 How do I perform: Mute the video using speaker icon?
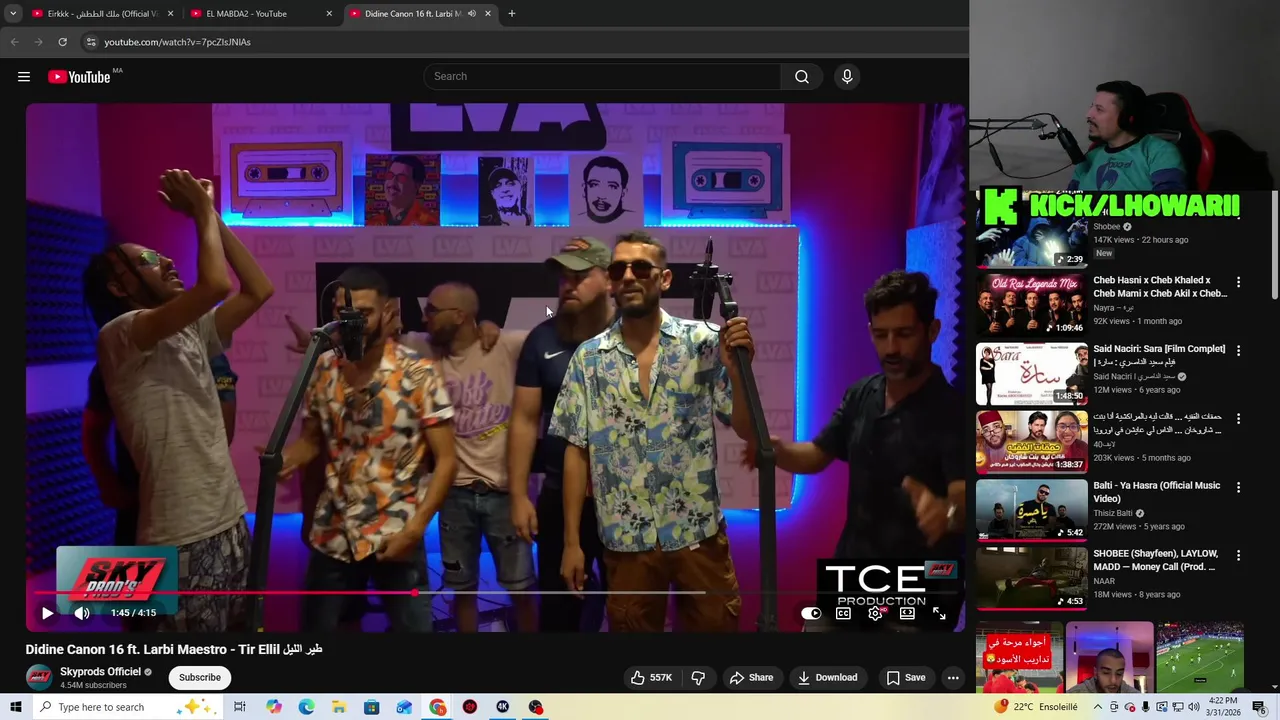point(82,613)
